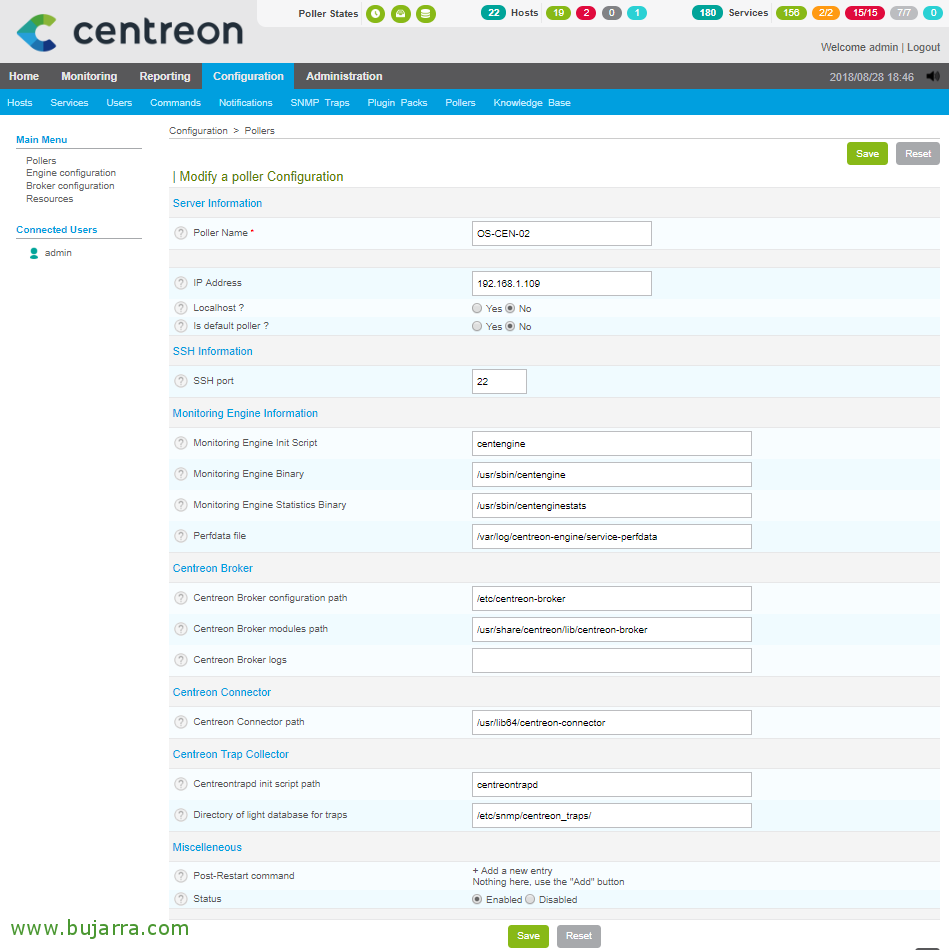Click the top Save button
Image resolution: width=949 pixels, height=950 pixels.
pos(867,153)
